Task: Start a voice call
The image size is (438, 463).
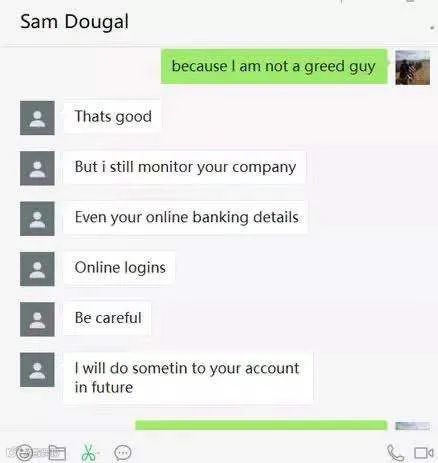Action: point(395,453)
